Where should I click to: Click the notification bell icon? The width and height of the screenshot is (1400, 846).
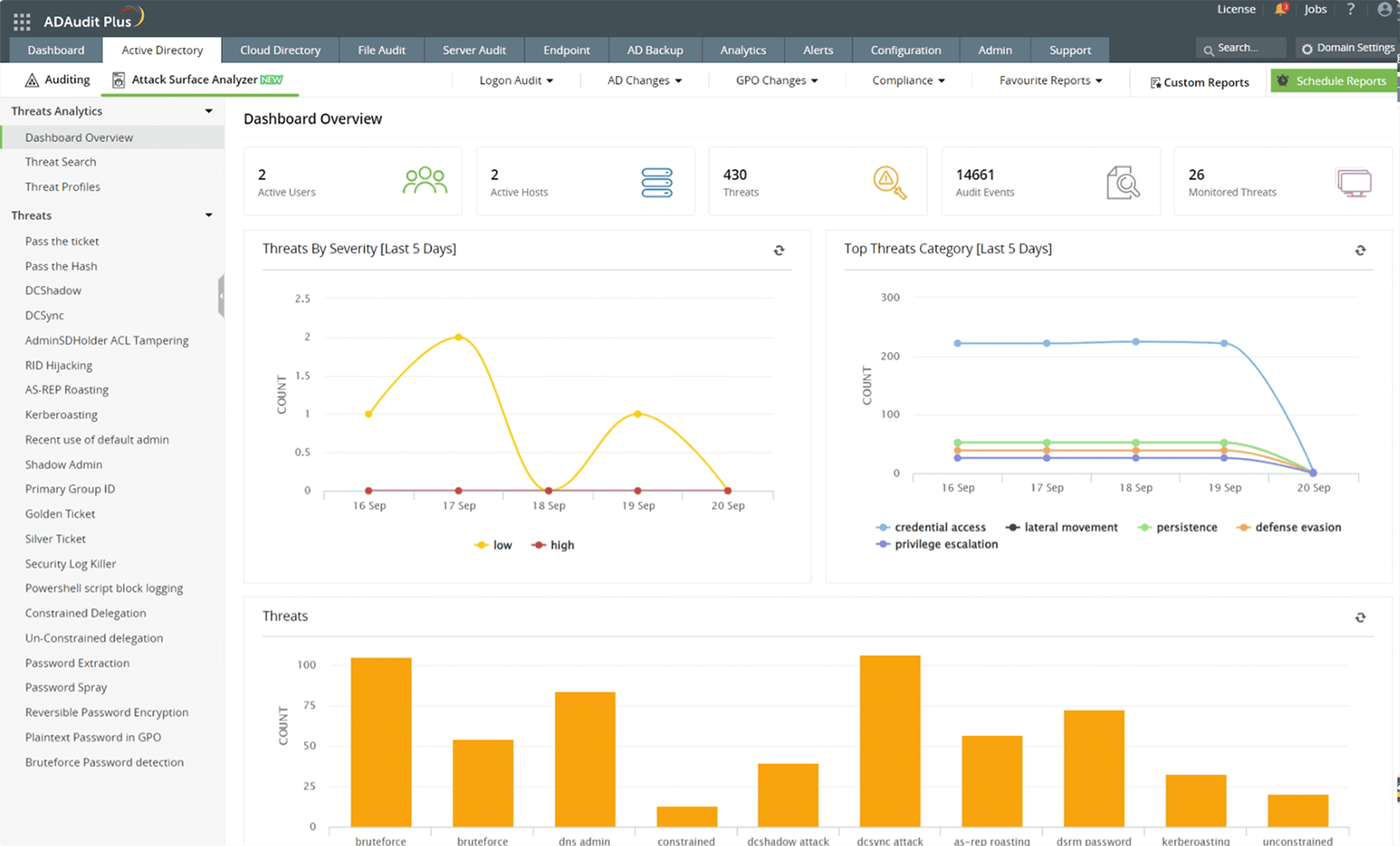pos(1281,10)
